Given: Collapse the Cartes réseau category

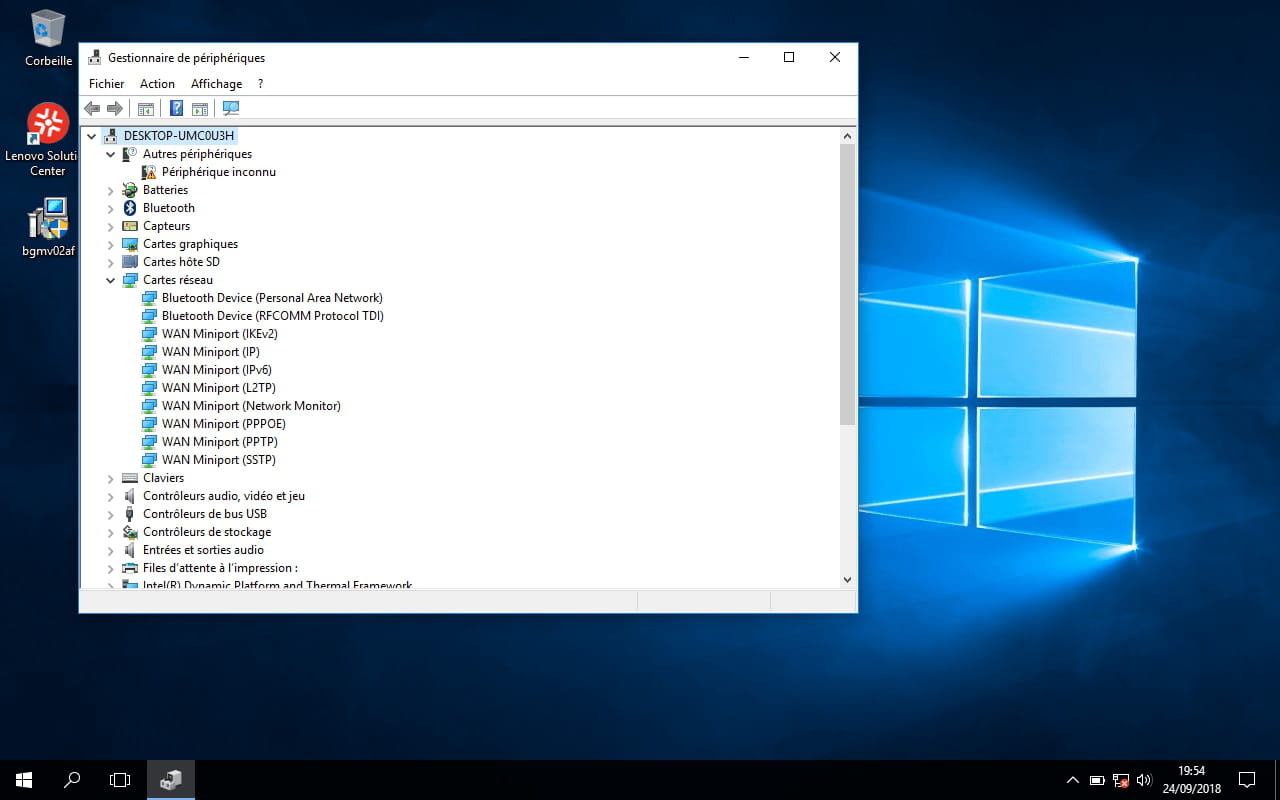Looking at the screenshot, I should [111, 280].
